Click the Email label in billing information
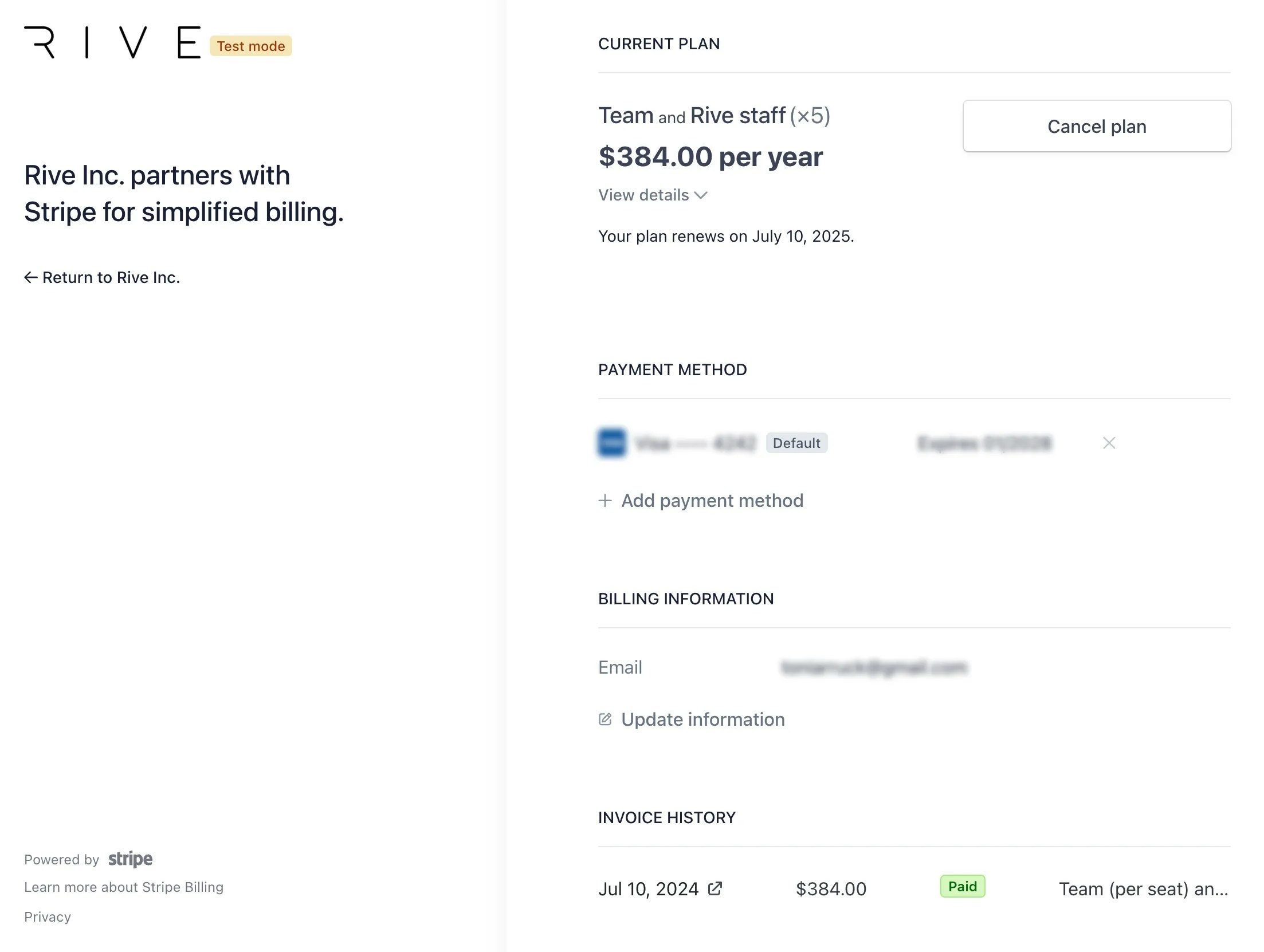 pos(620,667)
